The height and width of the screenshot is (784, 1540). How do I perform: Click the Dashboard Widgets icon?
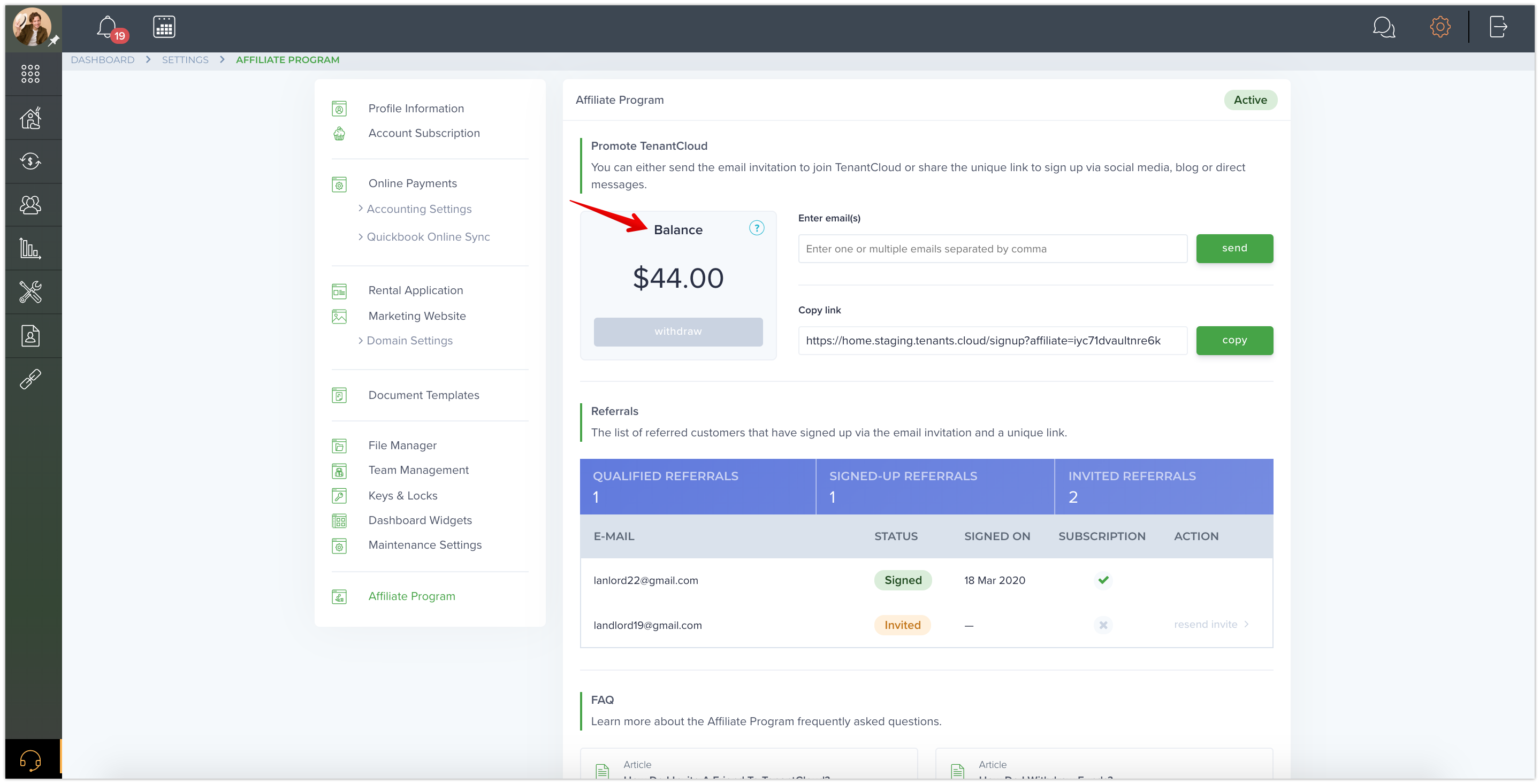coord(339,521)
